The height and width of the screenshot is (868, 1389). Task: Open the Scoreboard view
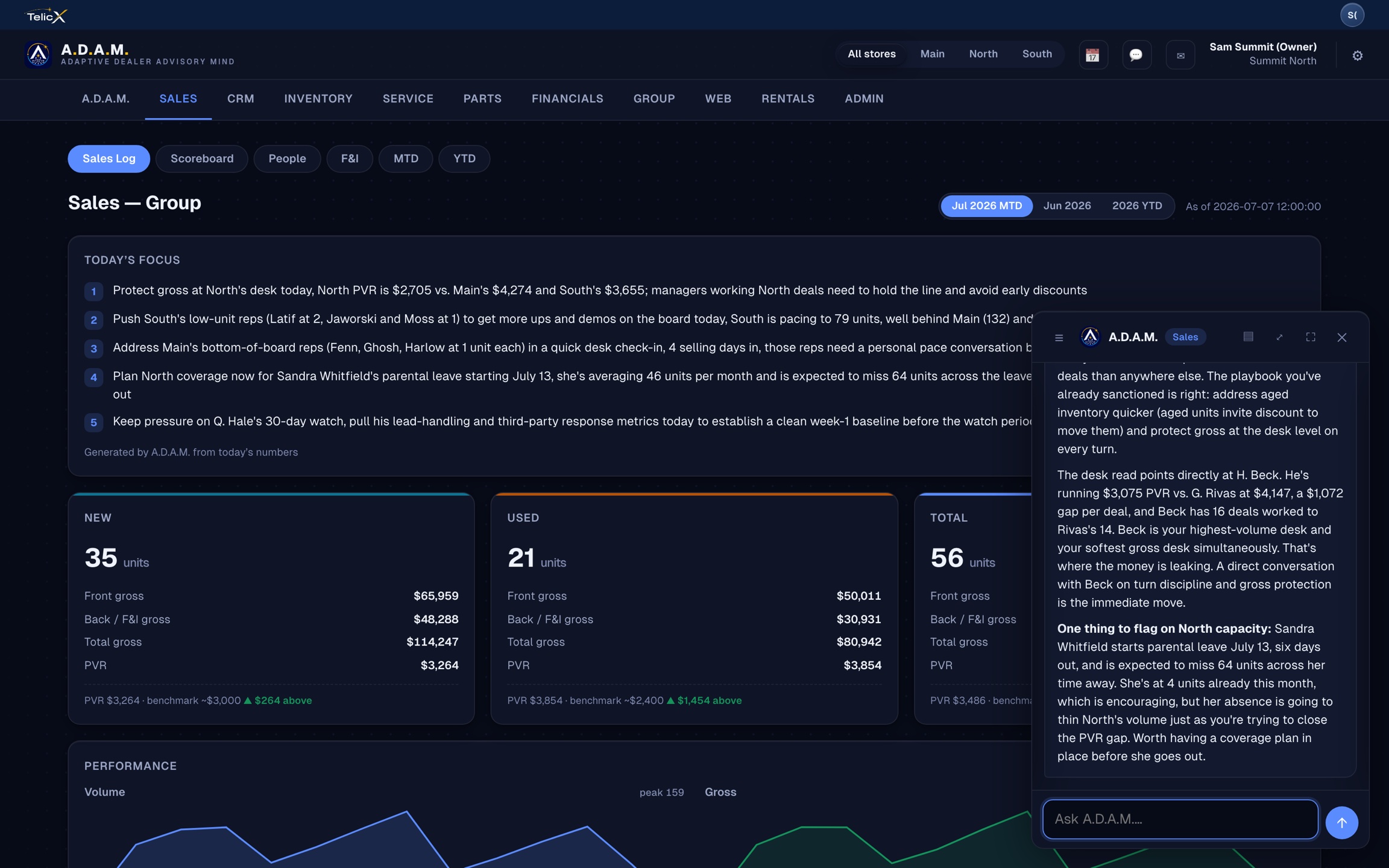pyautogui.click(x=202, y=159)
